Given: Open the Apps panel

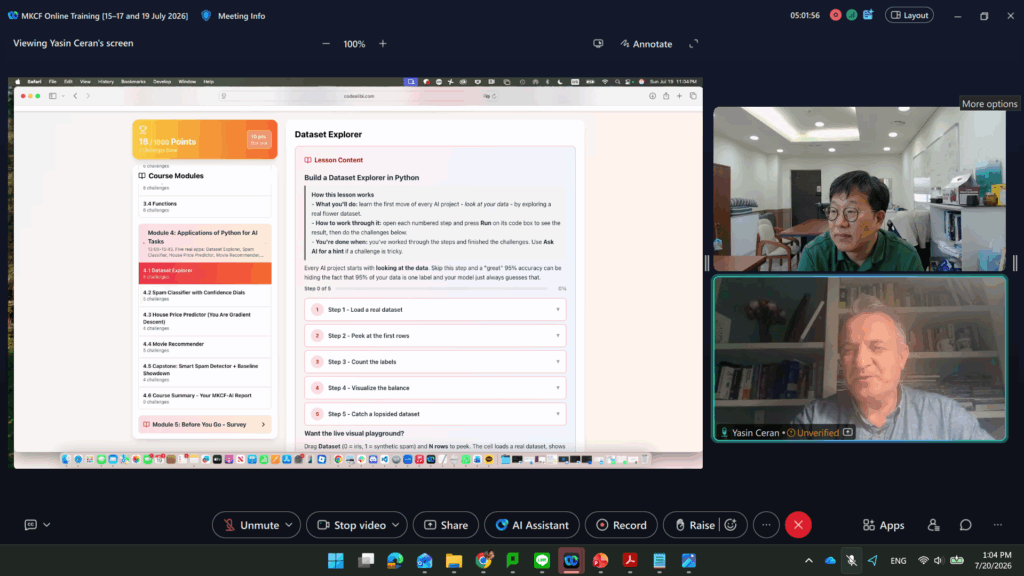Looking at the screenshot, I should coord(884,525).
